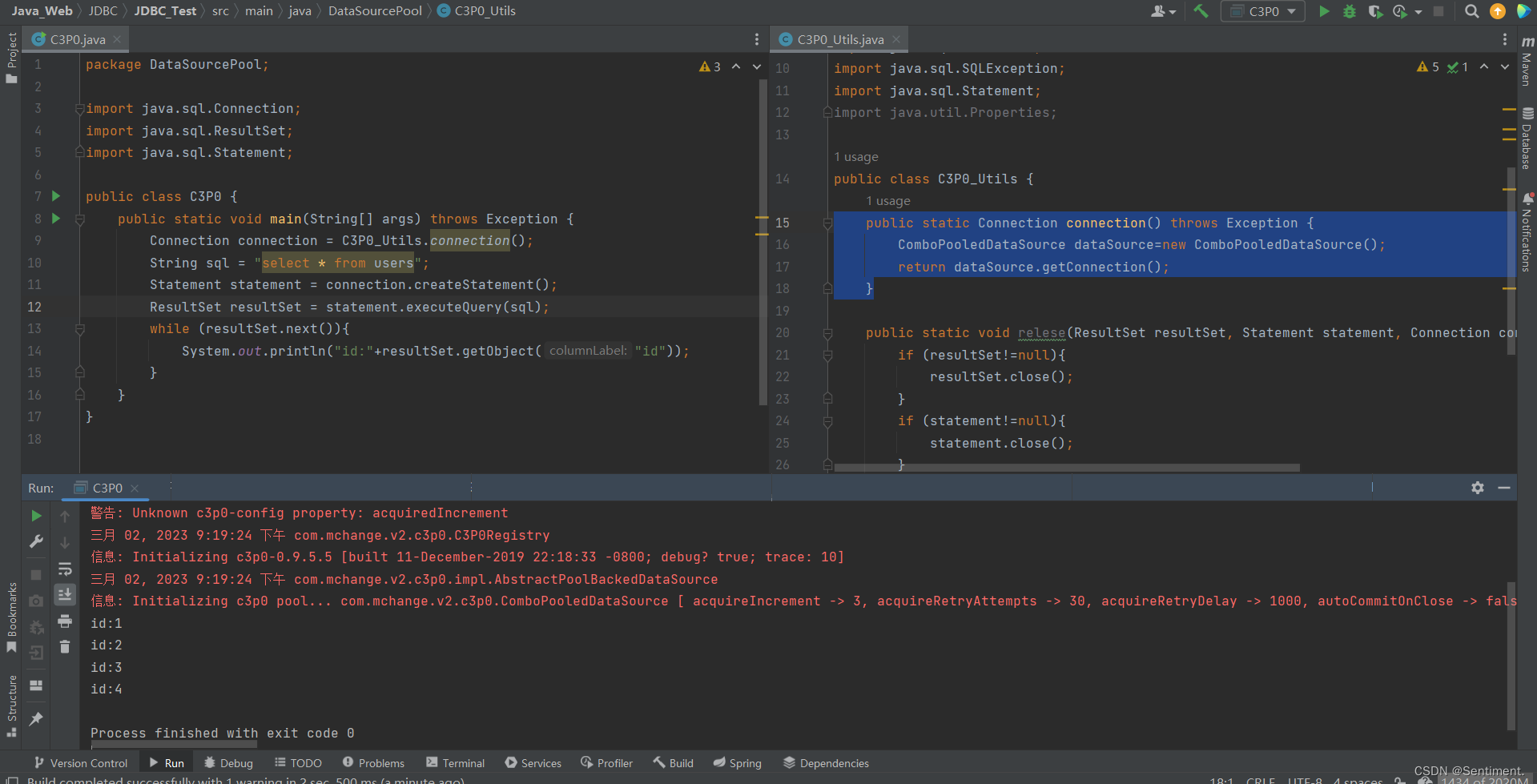This screenshot has height=784, width=1537.
Task: Rerun C3P0 from the Run panel
Action: click(36, 517)
